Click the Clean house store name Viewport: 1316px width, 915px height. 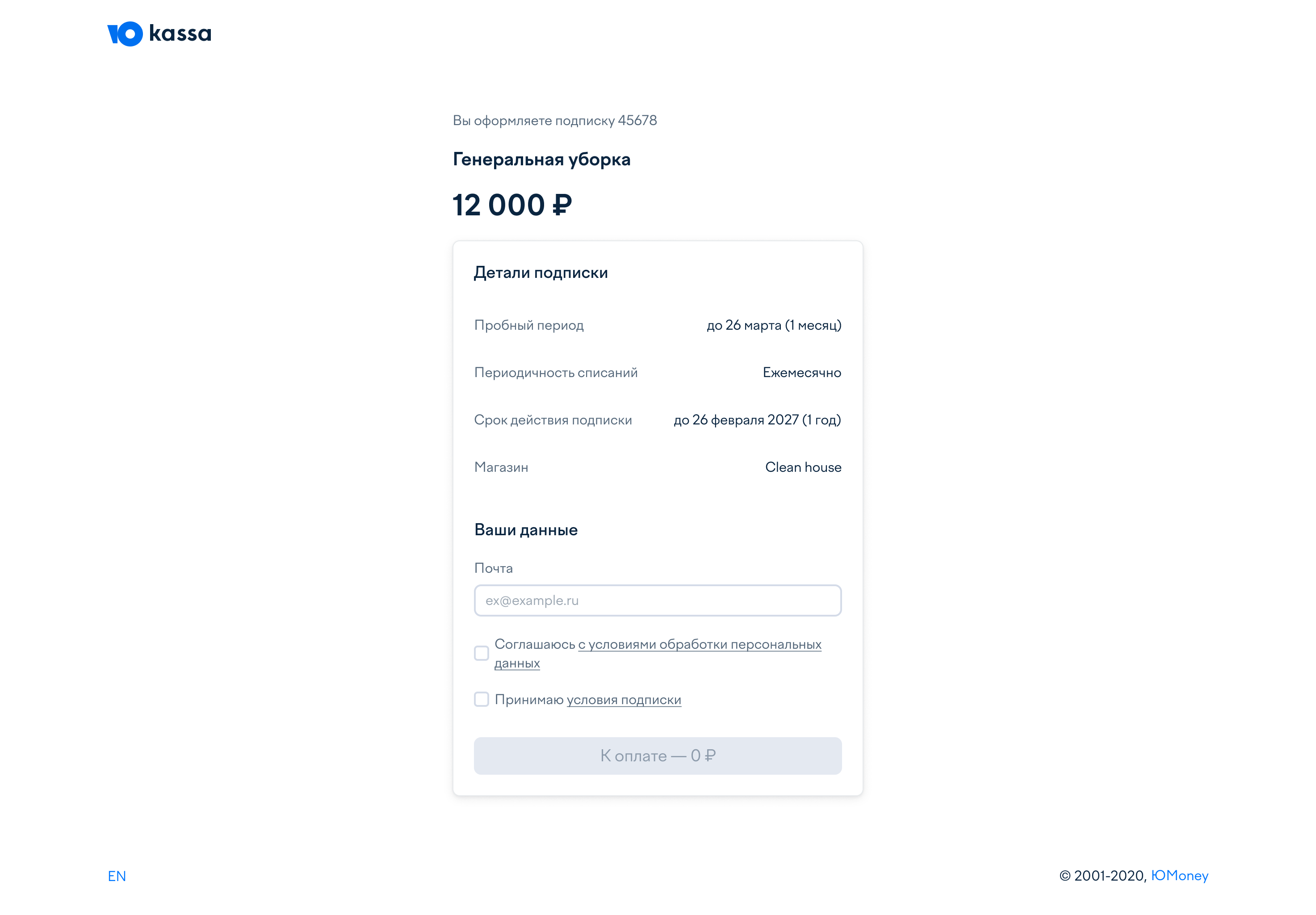click(803, 467)
